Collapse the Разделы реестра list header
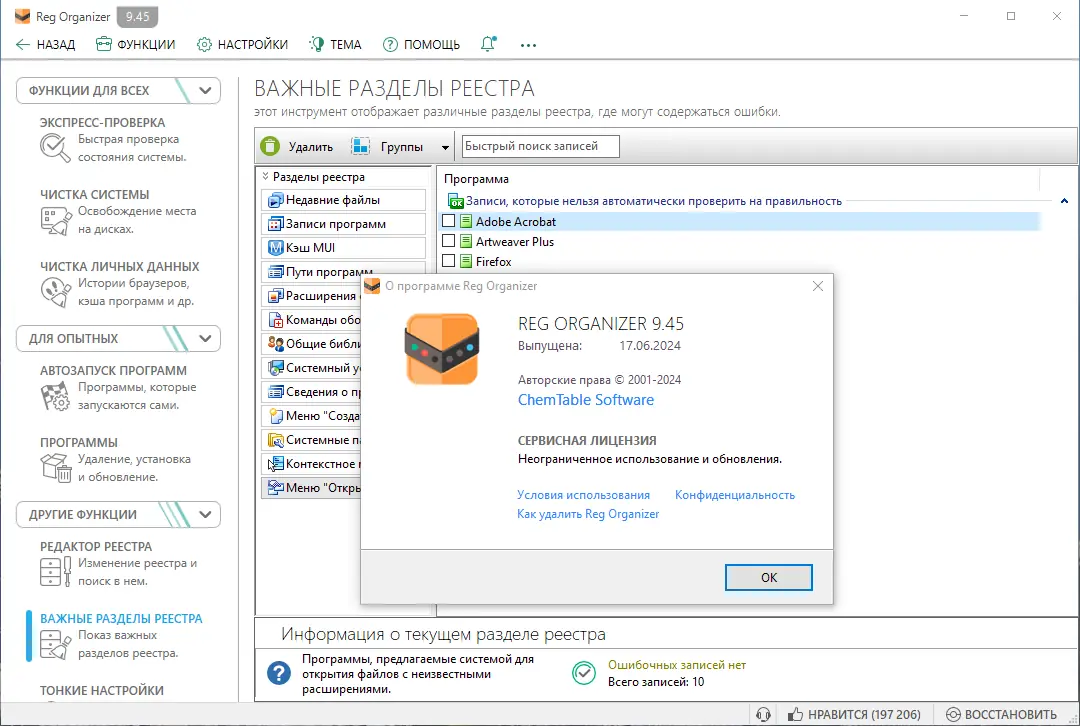The image size is (1080, 726). [265, 176]
